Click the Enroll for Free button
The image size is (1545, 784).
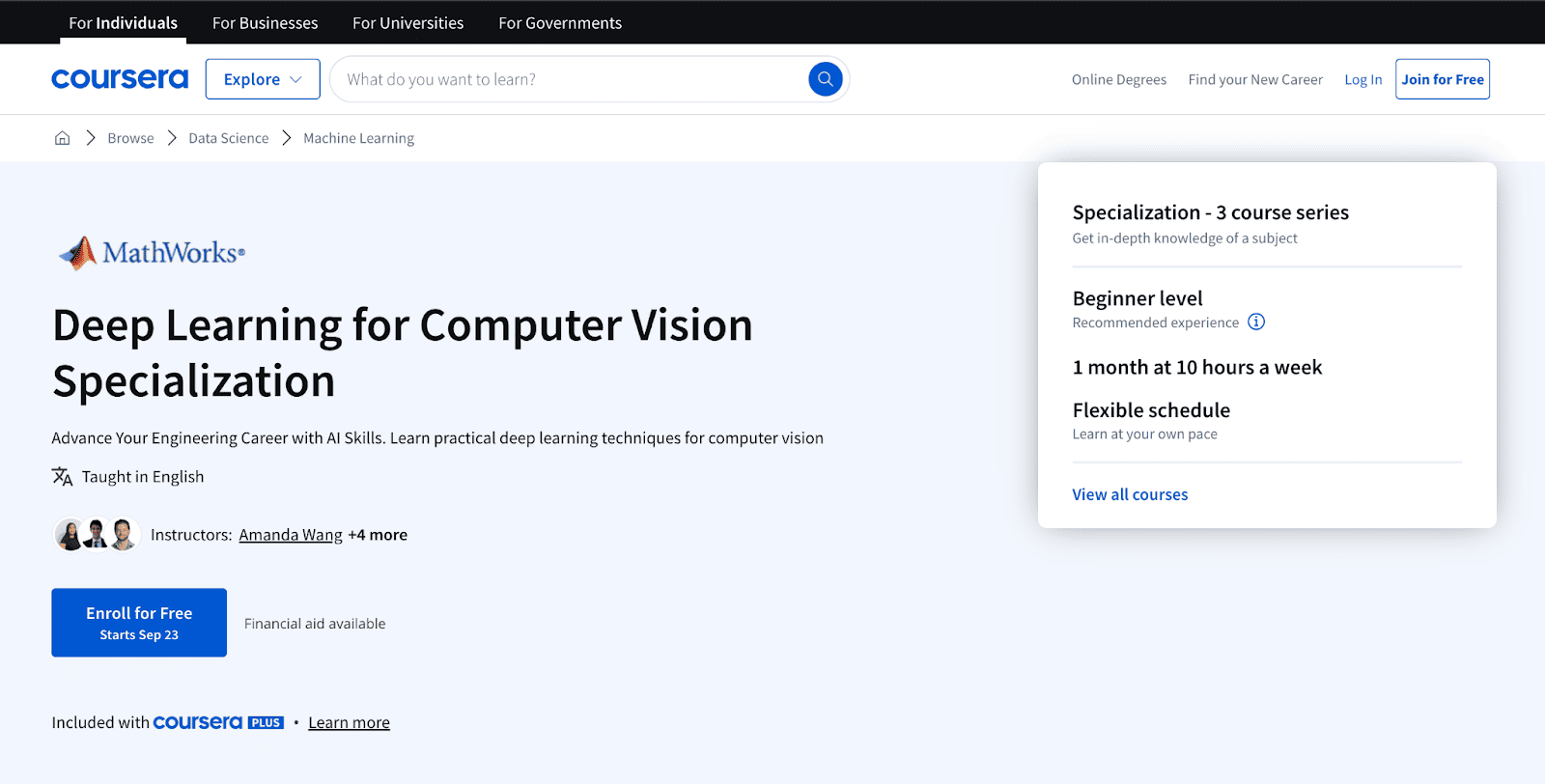pyautogui.click(x=139, y=623)
